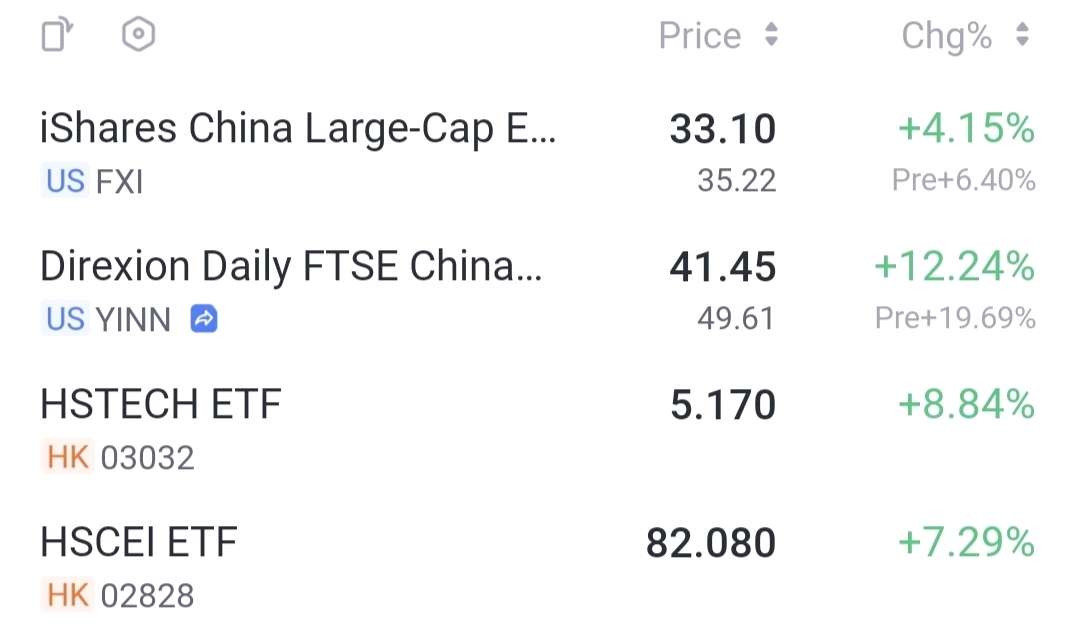Sort by Chg% using the arrow toggle
The width and height of the screenshot is (1080, 626).
[1023, 34]
